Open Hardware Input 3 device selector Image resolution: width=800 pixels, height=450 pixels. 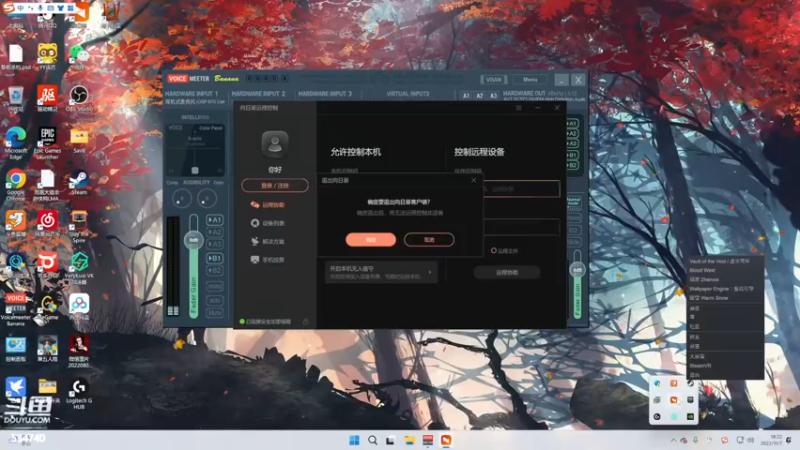point(325,94)
